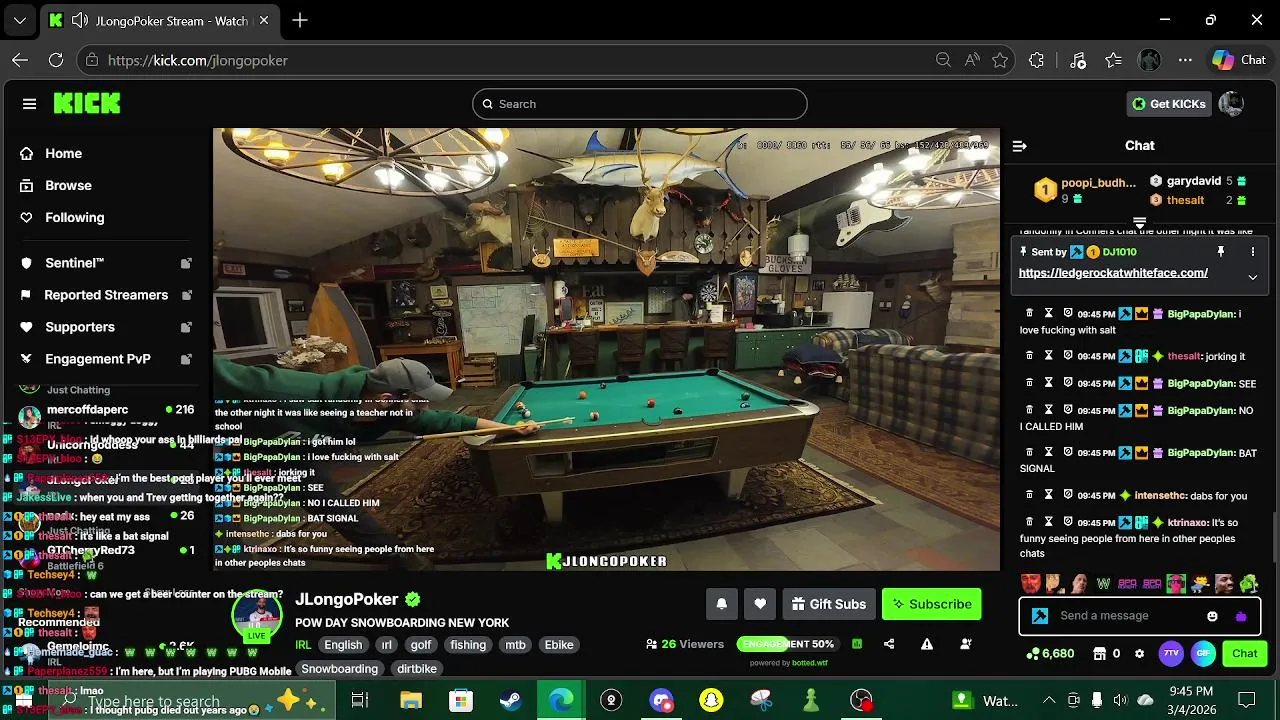
Task: Click the 6,680 channel points icon
Action: (1050, 654)
